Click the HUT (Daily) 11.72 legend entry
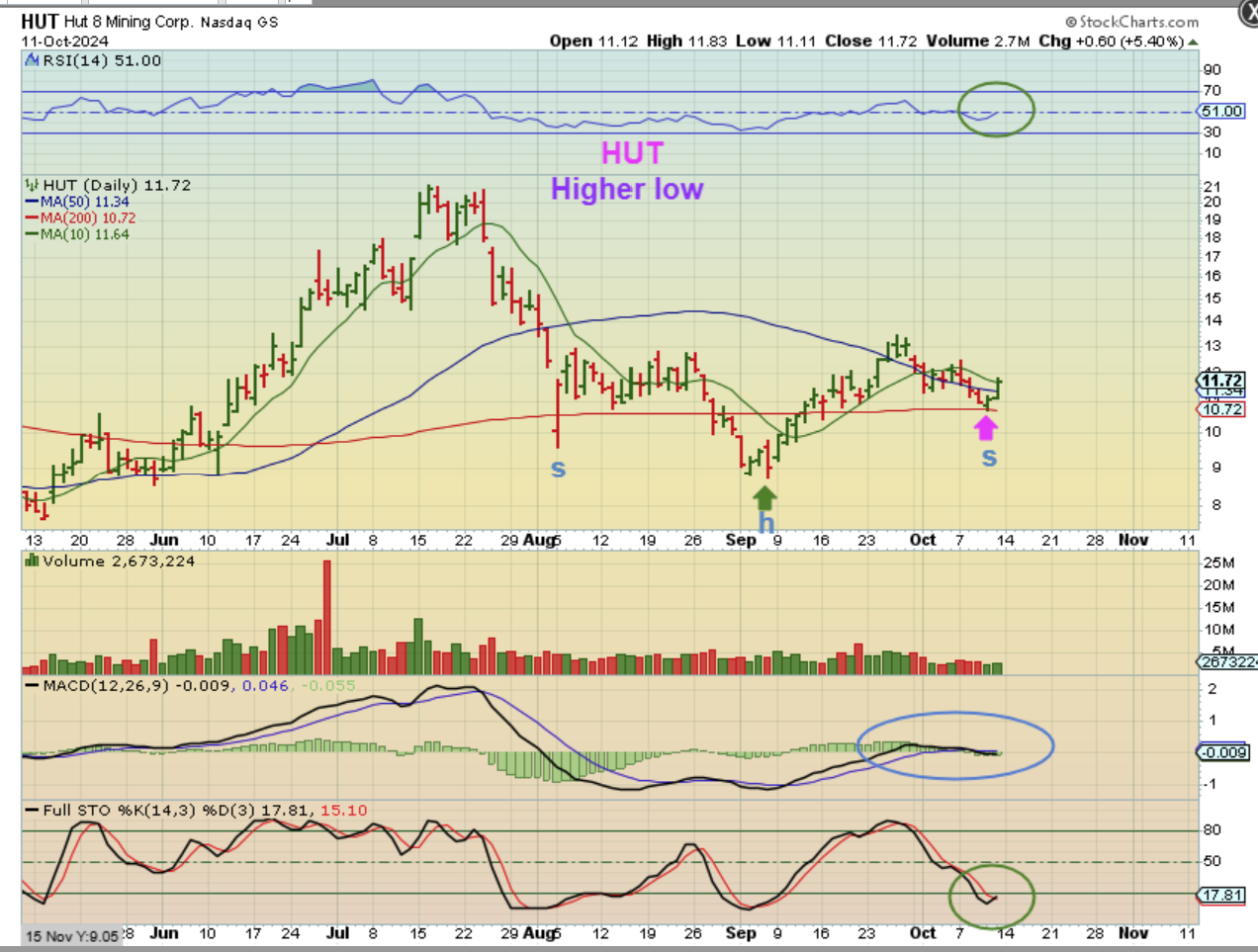Viewport: 1258px width, 952px height. (x=117, y=185)
